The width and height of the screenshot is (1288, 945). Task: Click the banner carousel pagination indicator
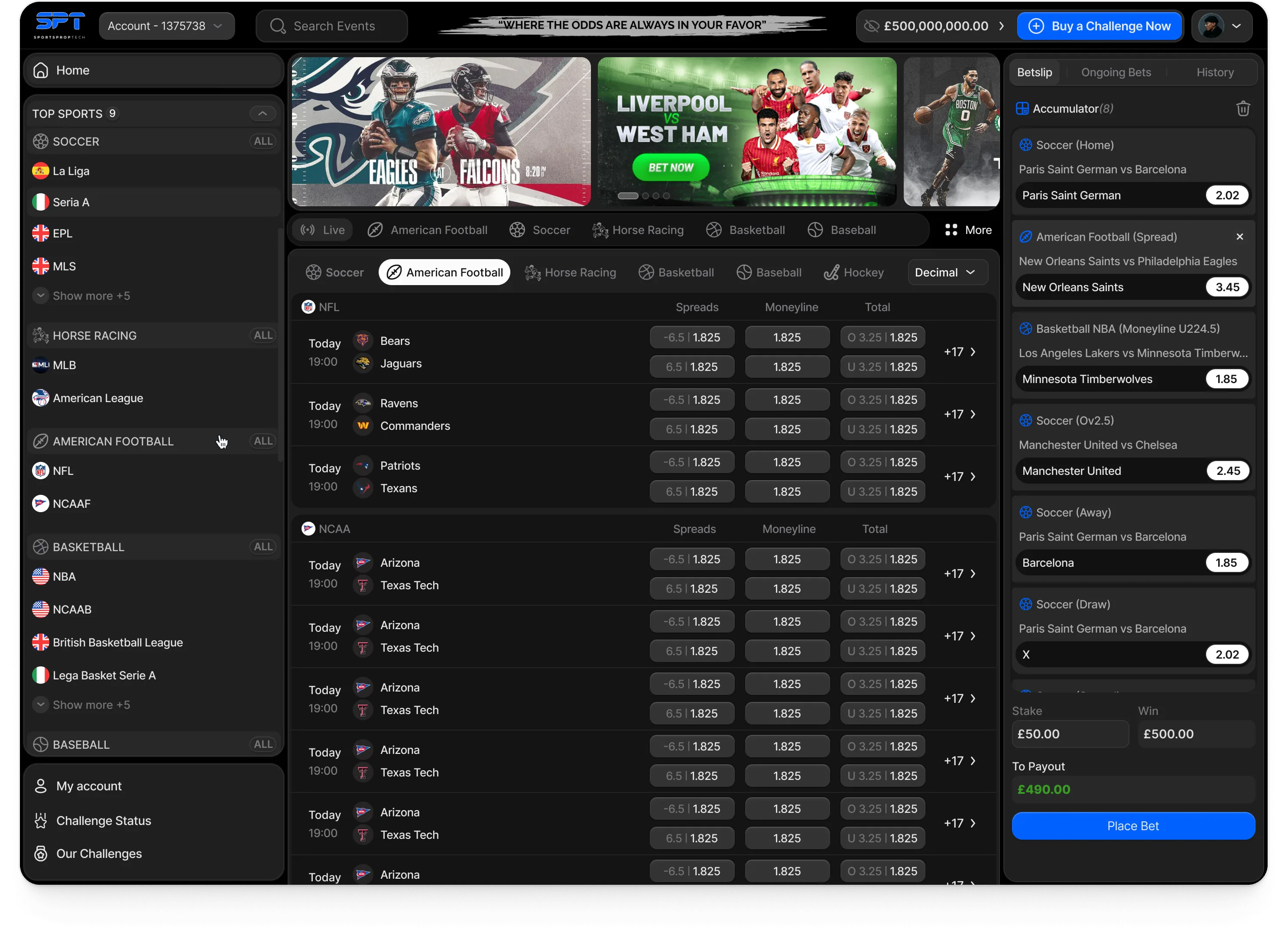coord(643,196)
